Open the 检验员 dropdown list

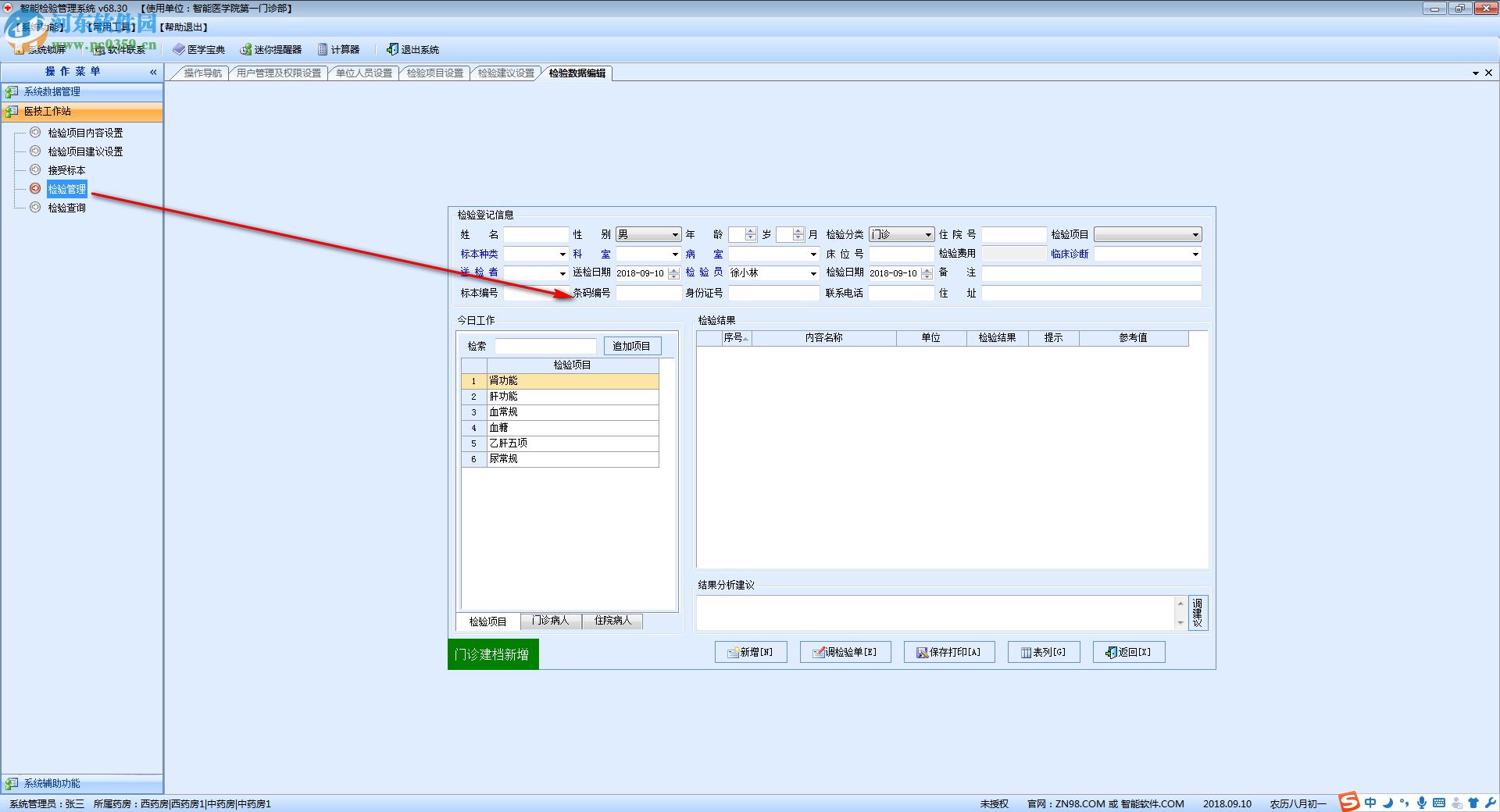tap(812, 273)
